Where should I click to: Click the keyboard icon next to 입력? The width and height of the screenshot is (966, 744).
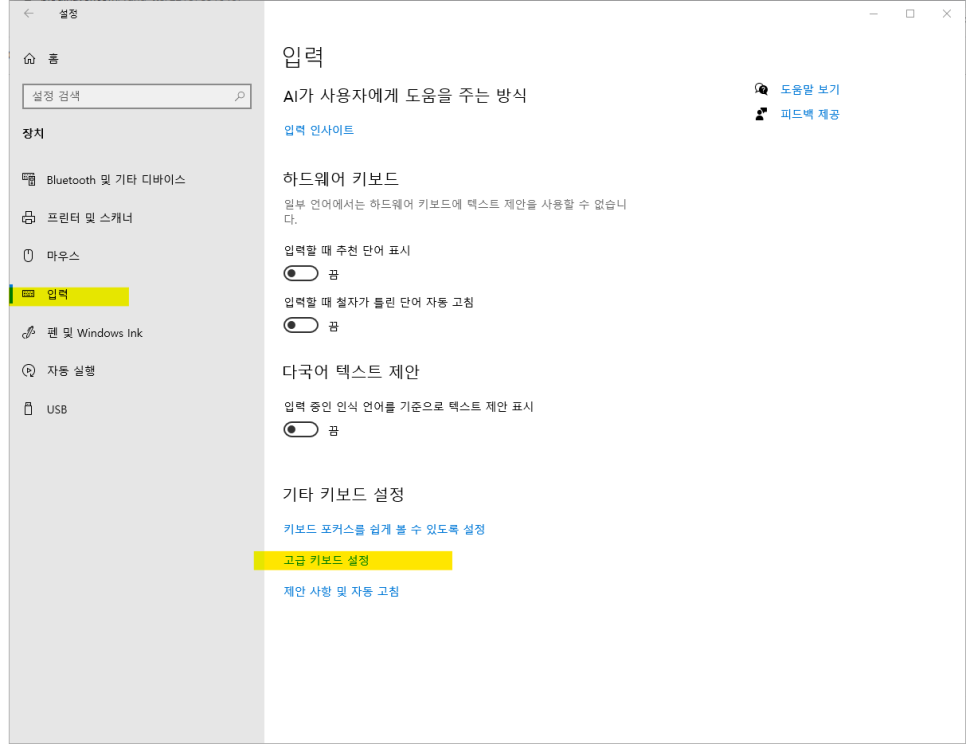[28, 294]
